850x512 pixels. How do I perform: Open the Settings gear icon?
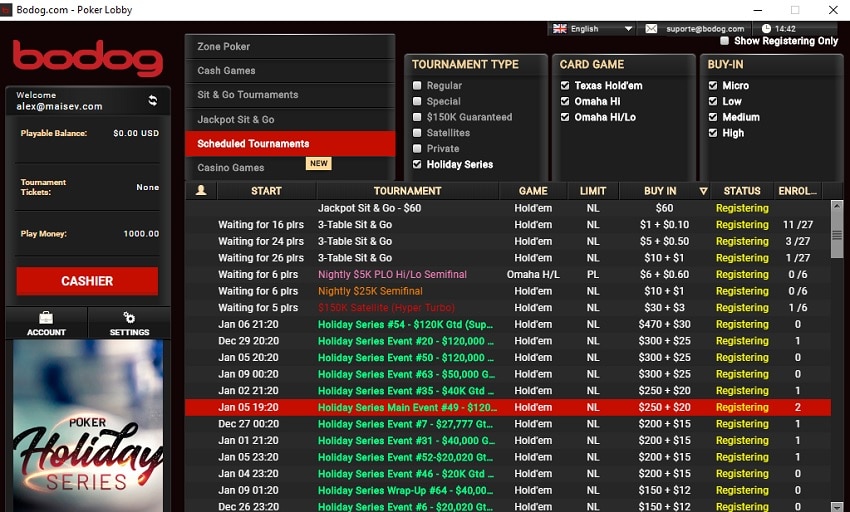pos(129,317)
